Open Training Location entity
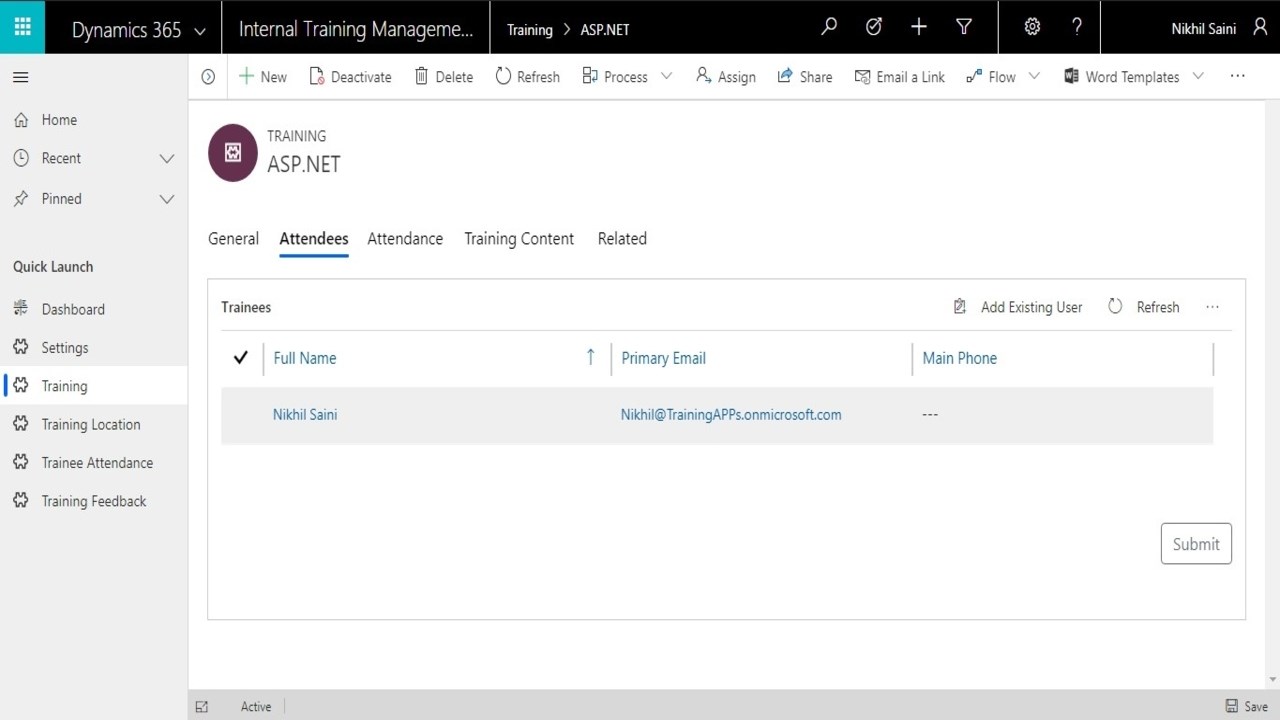This screenshot has height=720, width=1280. click(94, 425)
